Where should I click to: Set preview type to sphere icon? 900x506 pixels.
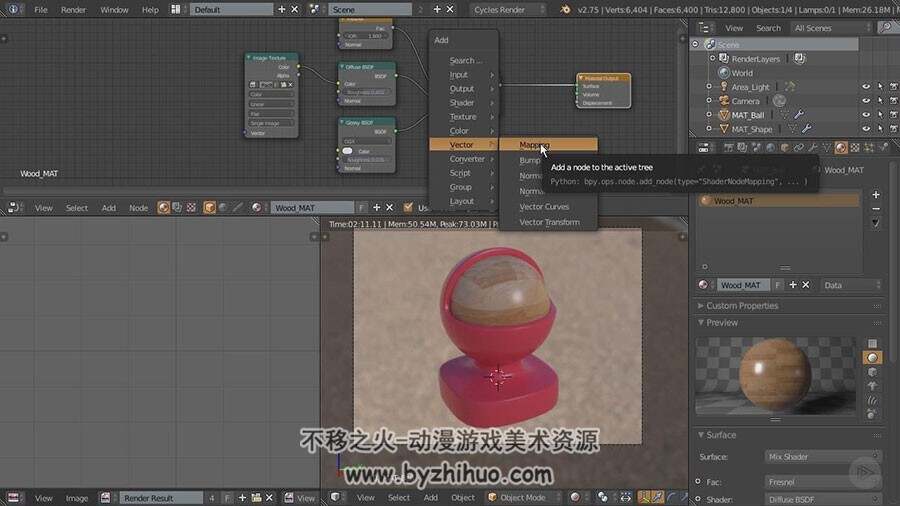pyautogui.click(x=872, y=358)
